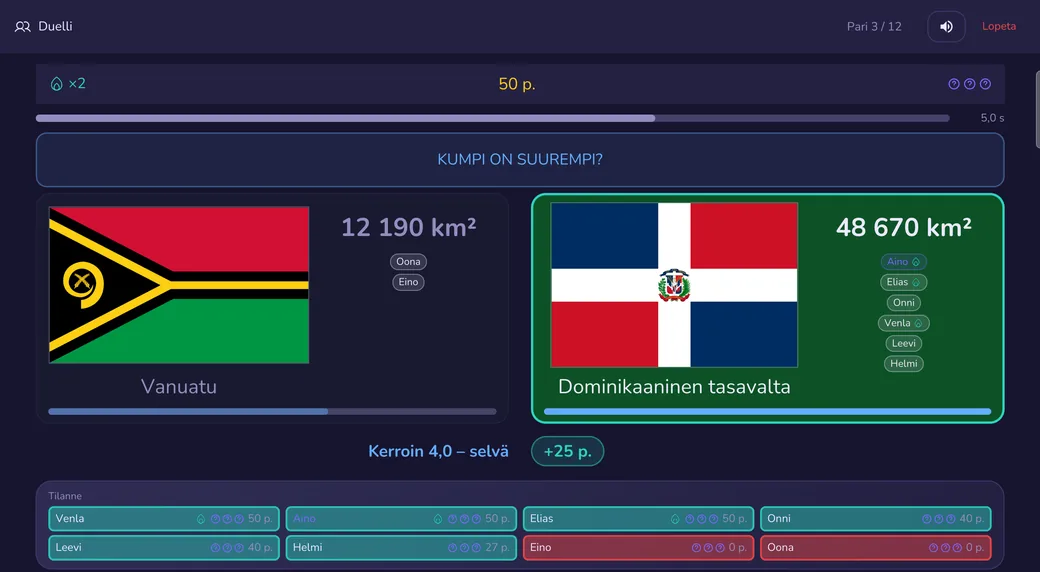The width and height of the screenshot is (1040, 572).
Task: Select Onni's scoreboard row
Action: coord(876,519)
